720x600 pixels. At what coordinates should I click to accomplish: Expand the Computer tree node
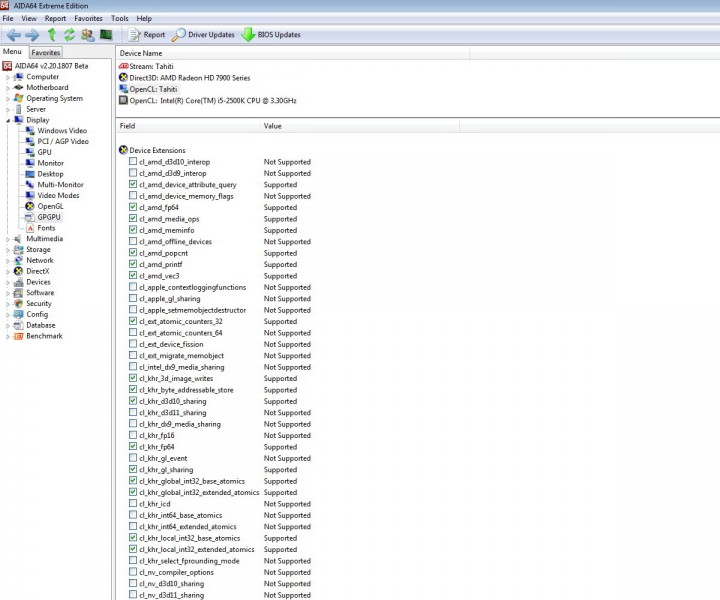[x=8, y=77]
